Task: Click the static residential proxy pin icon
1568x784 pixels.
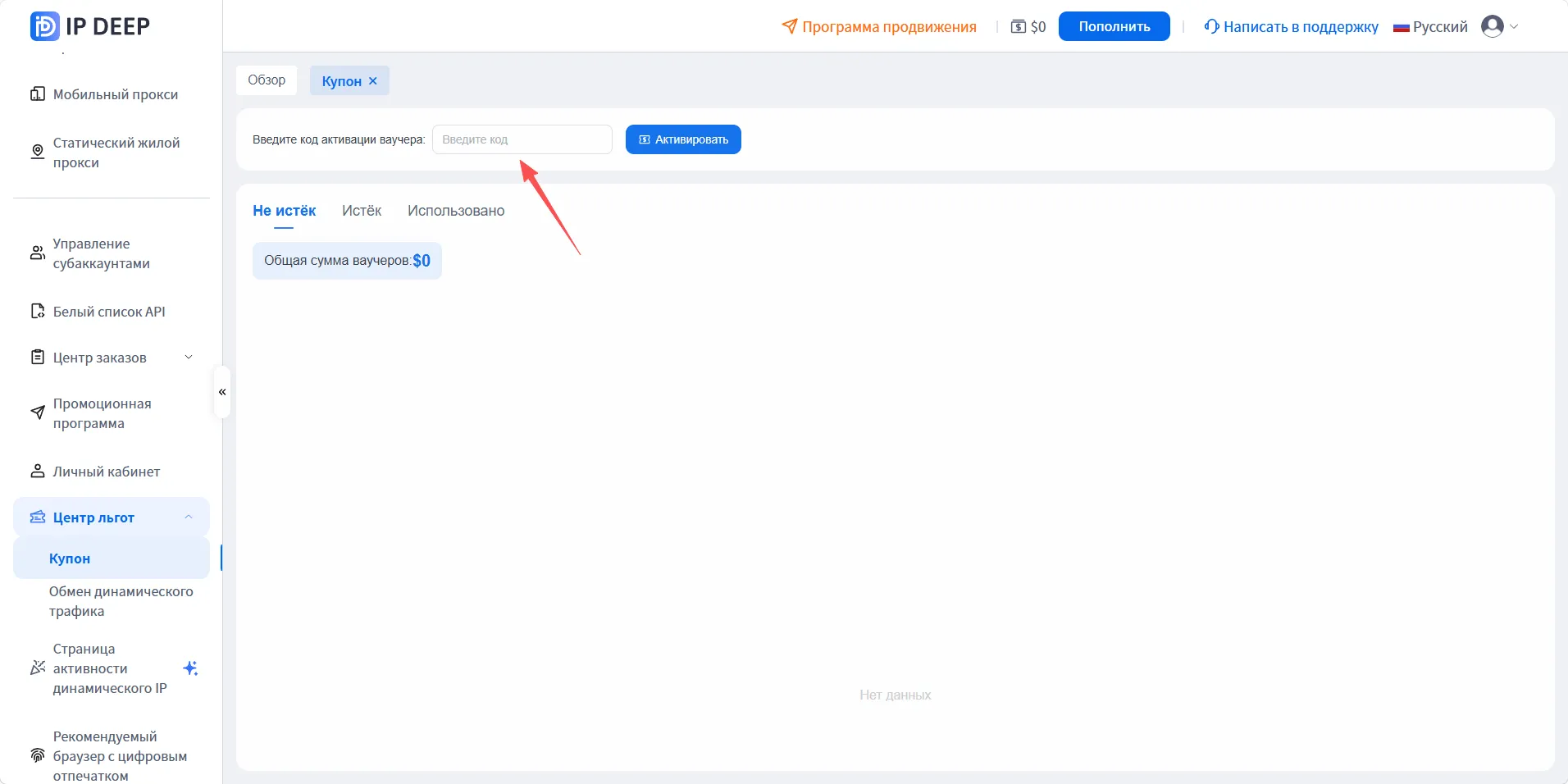Action: tap(38, 152)
